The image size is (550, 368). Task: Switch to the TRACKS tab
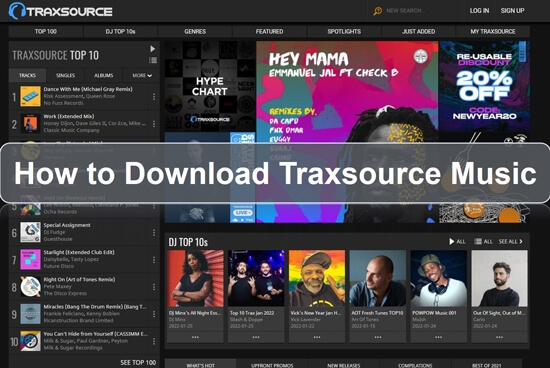click(x=27, y=75)
